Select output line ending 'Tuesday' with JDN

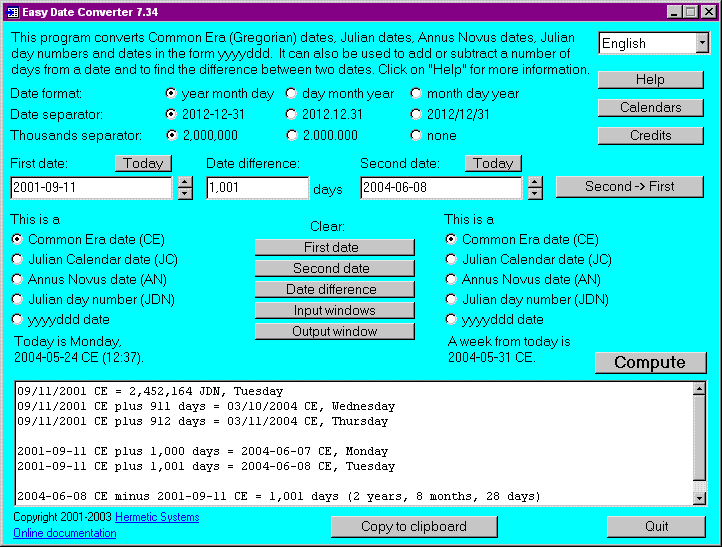(x=150, y=391)
